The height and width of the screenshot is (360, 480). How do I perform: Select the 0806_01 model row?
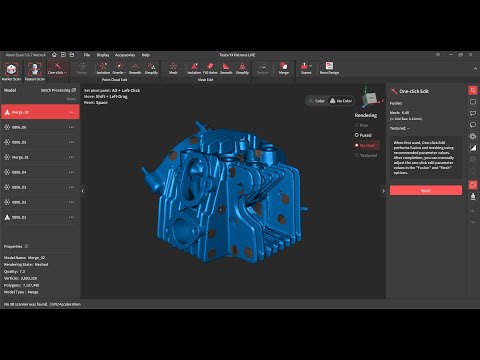pyautogui.click(x=40, y=217)
